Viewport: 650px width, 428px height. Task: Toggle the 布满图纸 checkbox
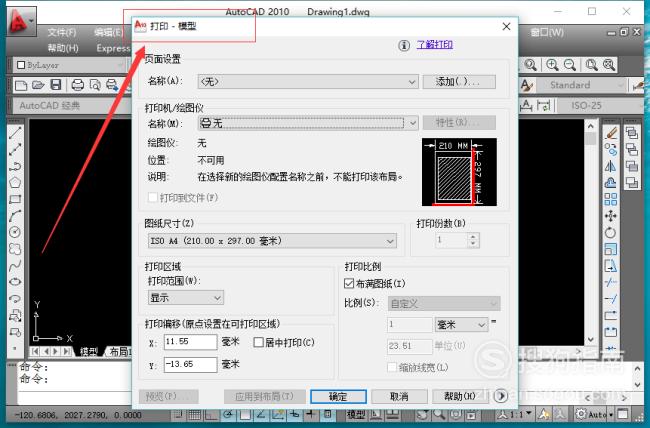click(x=349, y=284)
